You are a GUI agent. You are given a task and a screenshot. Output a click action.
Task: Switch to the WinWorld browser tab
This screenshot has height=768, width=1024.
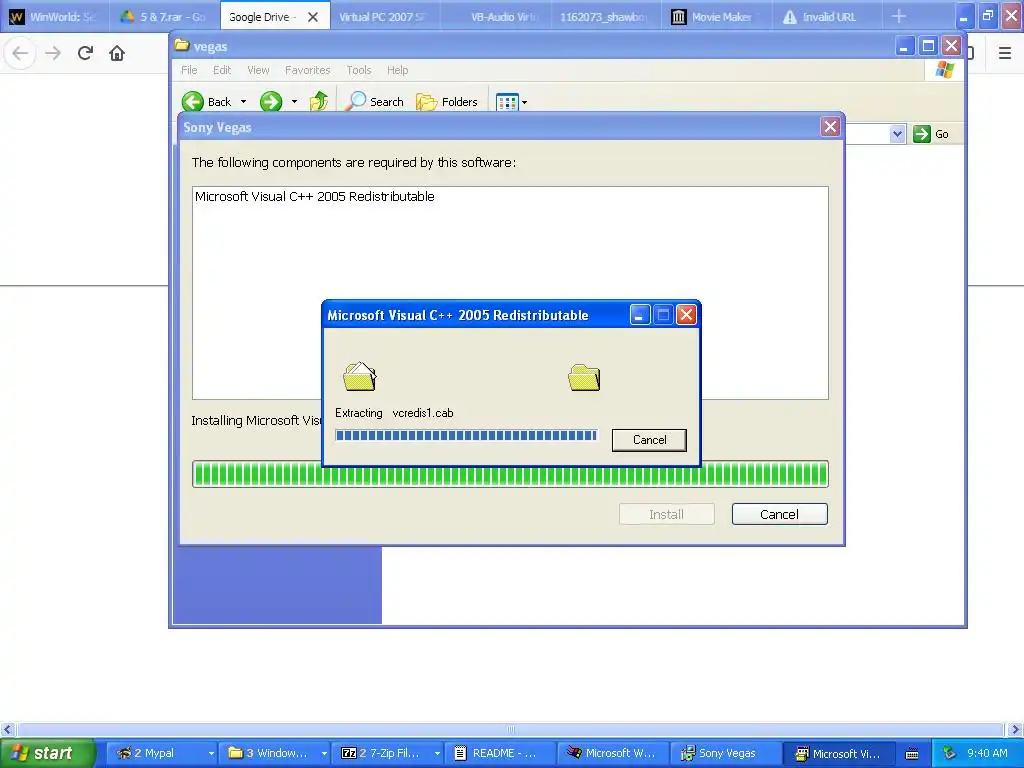[53, 17]
